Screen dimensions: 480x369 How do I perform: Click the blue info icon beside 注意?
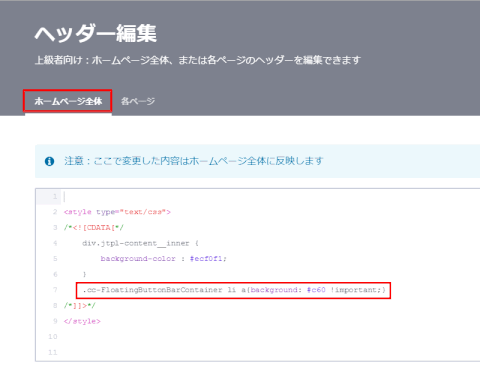(49, 161)
